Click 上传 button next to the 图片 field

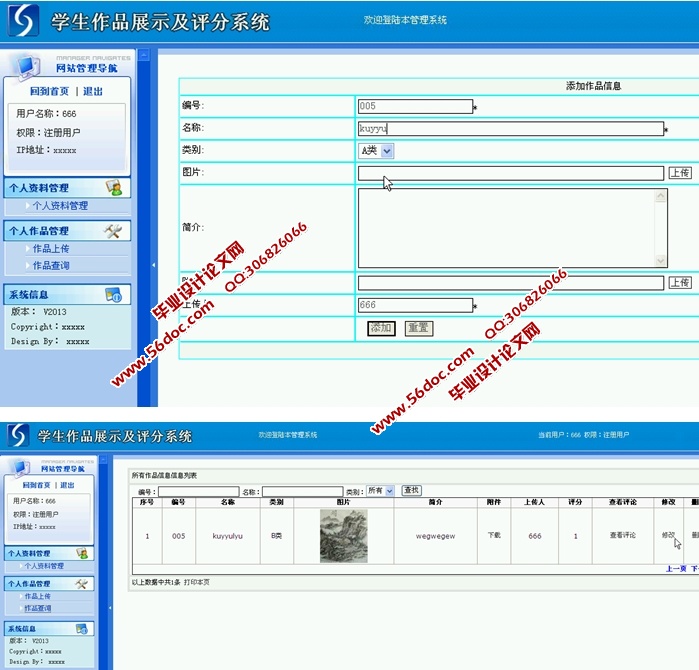click(x=680, y=173)
